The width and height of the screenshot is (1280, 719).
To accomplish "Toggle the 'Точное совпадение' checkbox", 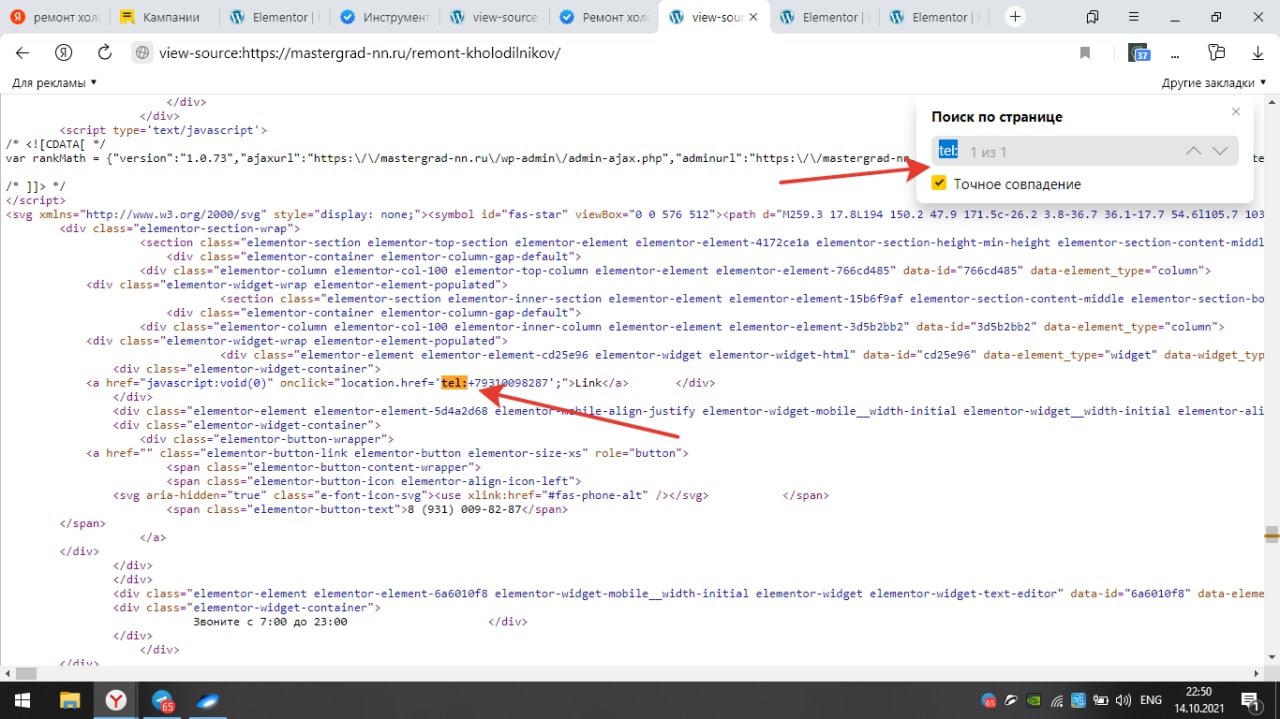I will click(x=939, y=183).
